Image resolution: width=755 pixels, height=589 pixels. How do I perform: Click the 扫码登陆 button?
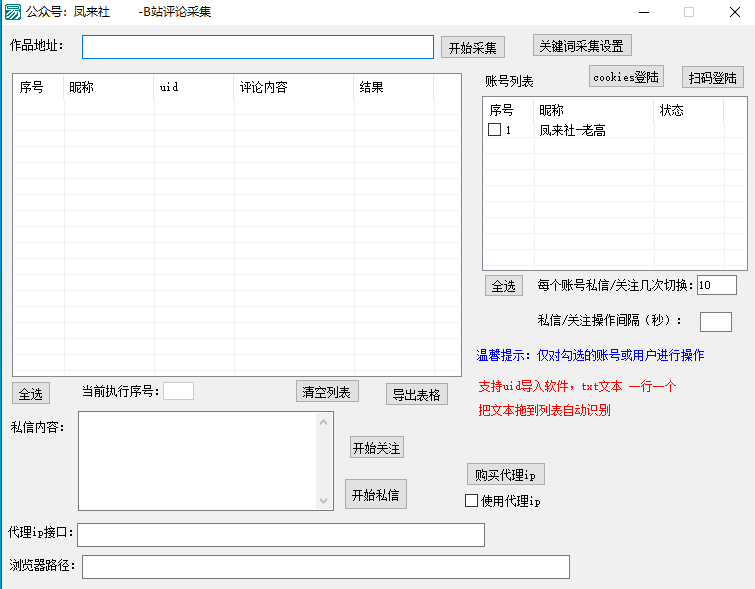(x=714, y=77)
